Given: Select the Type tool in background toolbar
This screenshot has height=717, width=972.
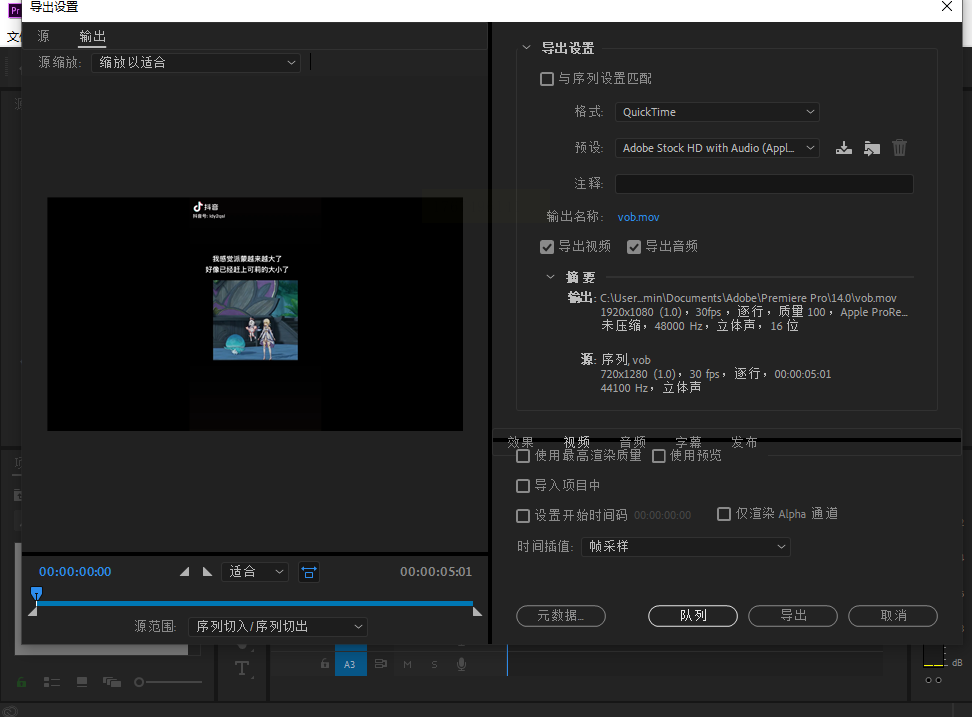Looking at the screenshot, I should 242,668.
